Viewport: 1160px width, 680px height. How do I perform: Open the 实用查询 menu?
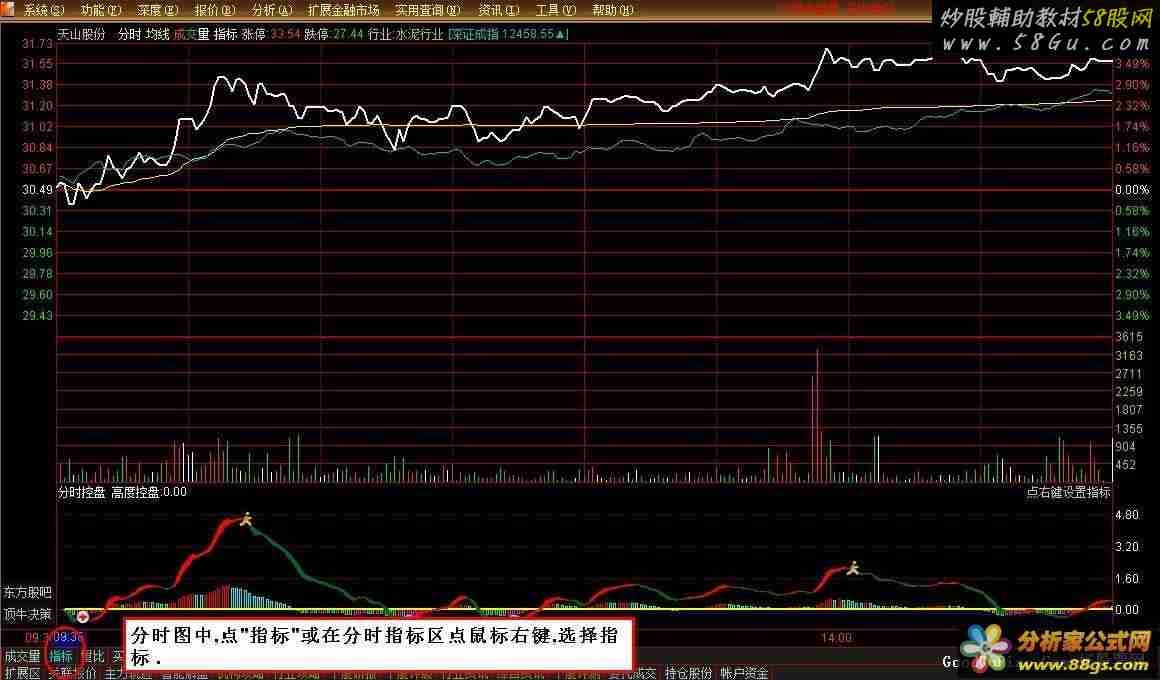click(428, 10)
